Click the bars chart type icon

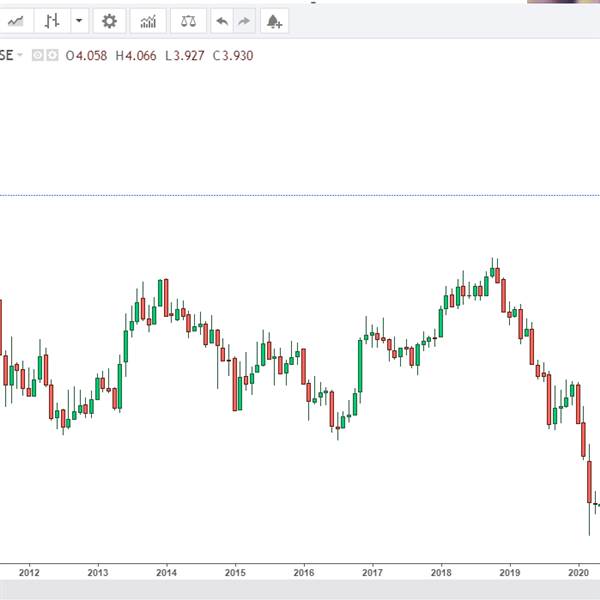click(52, 21)
